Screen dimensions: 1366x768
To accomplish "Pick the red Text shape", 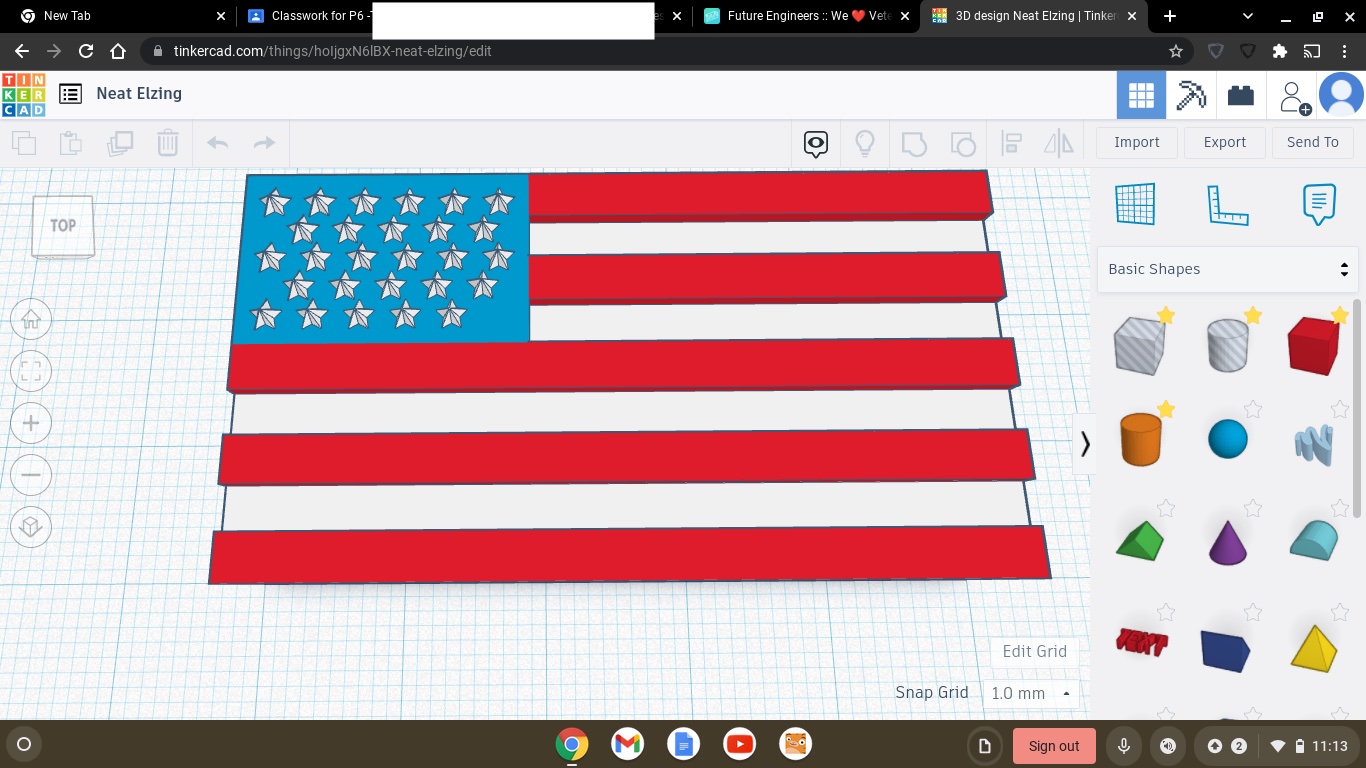I will [1141, 642].
